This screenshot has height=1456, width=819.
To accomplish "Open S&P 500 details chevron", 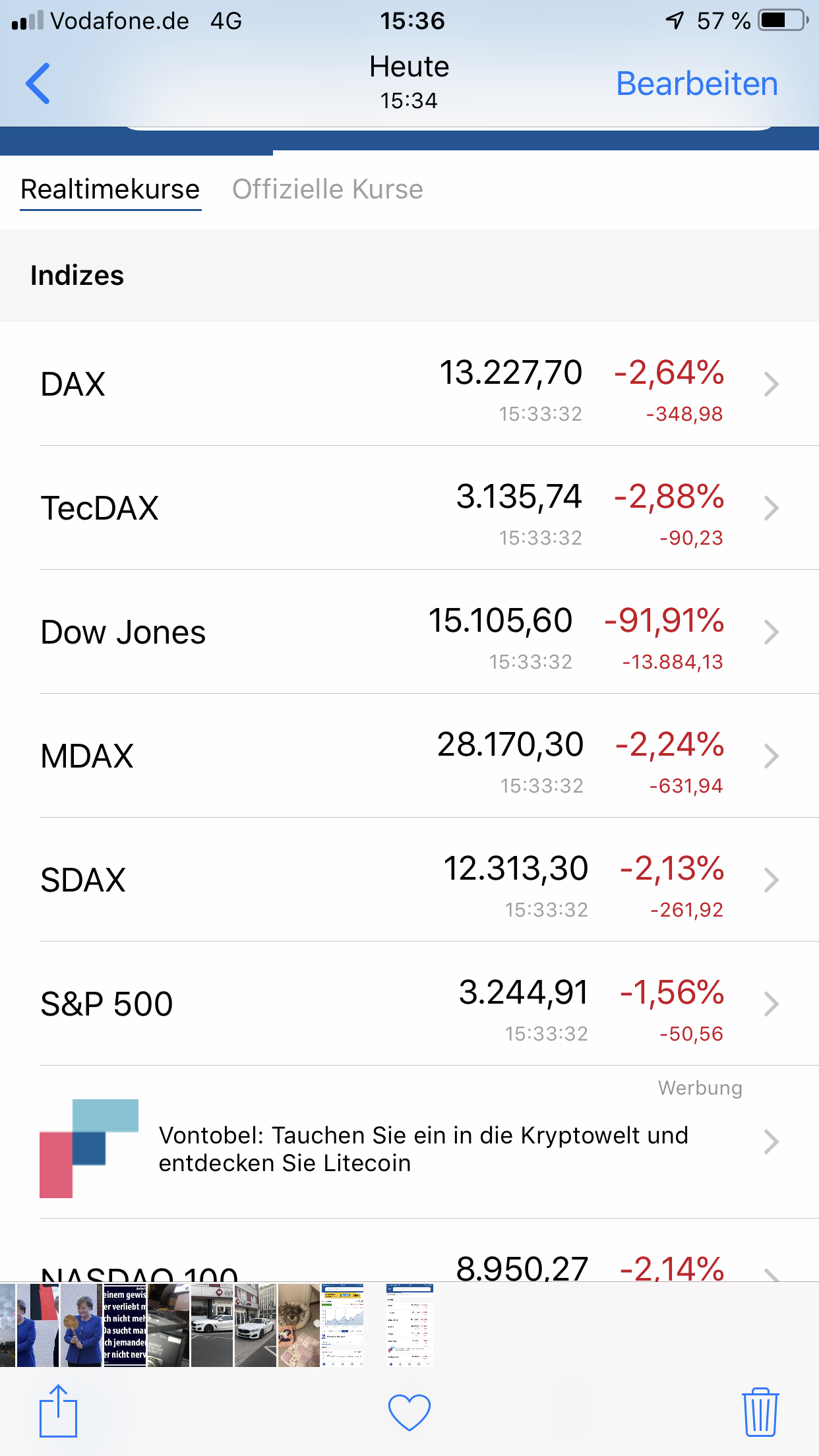I will coord(771,1004).
